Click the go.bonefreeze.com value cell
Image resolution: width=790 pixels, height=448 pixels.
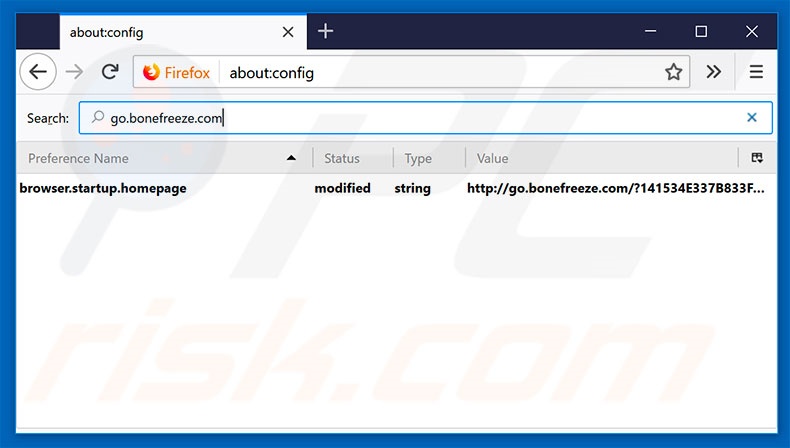(615, 188)
